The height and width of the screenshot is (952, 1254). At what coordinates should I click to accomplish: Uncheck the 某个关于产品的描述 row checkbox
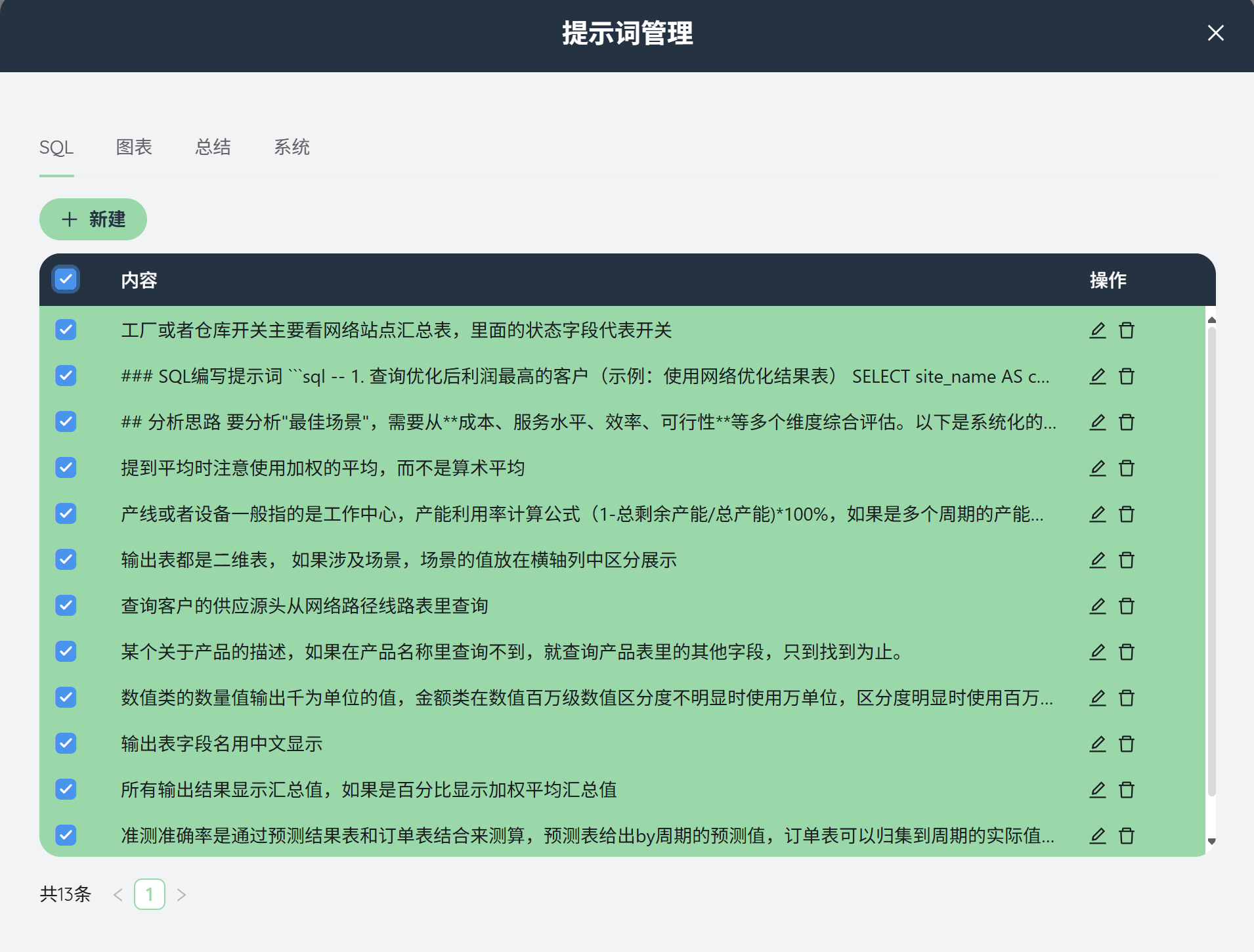[66, 651]
